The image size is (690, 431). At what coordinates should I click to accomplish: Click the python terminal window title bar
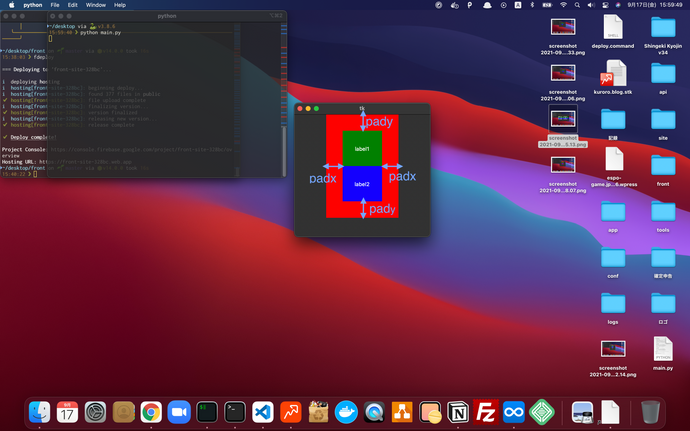coord(167,16)
